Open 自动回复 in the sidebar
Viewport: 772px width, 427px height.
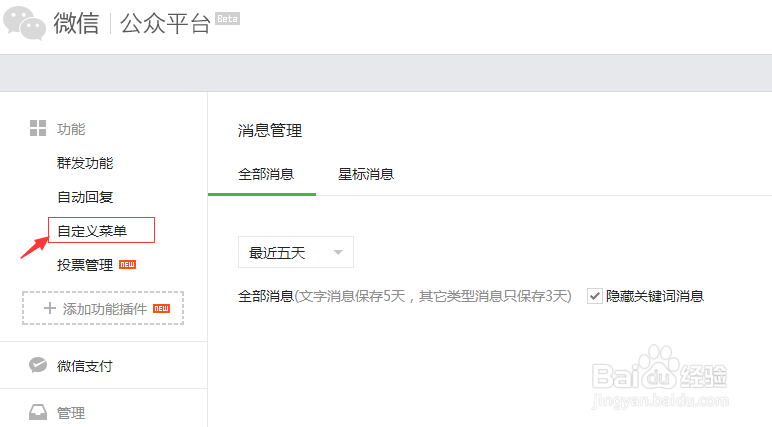click(x=85, y=197)
